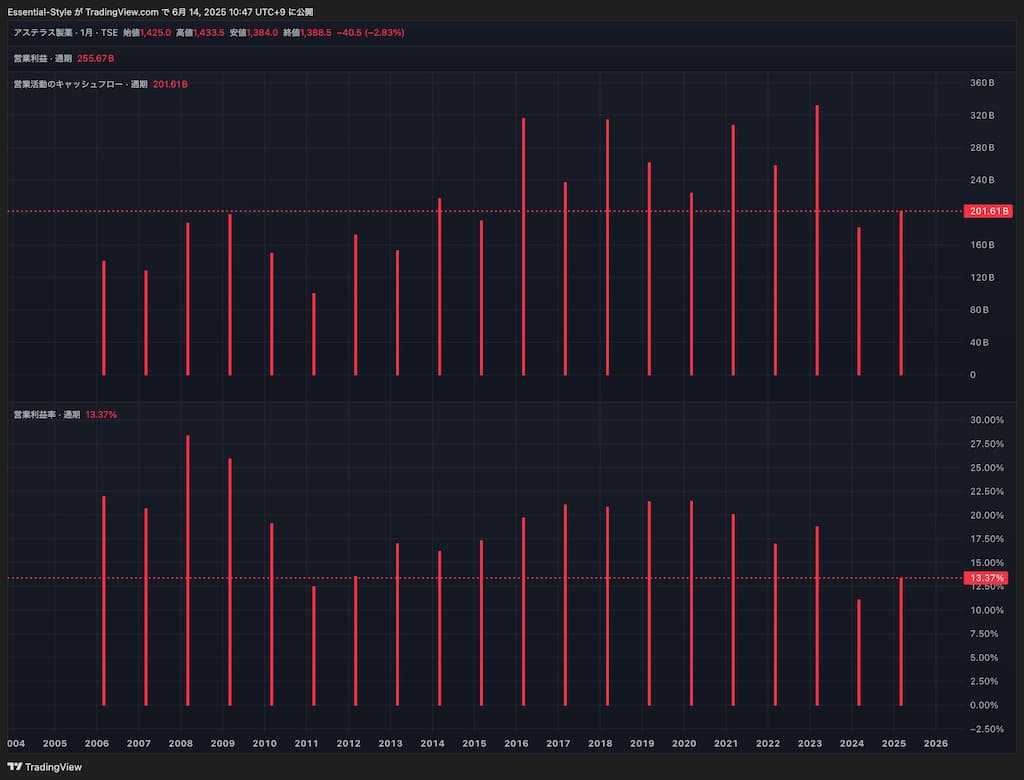This screenshot has height=780, width=1024.
Task: Click the red 201.61B price-axis label
Action: coord(988,211)
